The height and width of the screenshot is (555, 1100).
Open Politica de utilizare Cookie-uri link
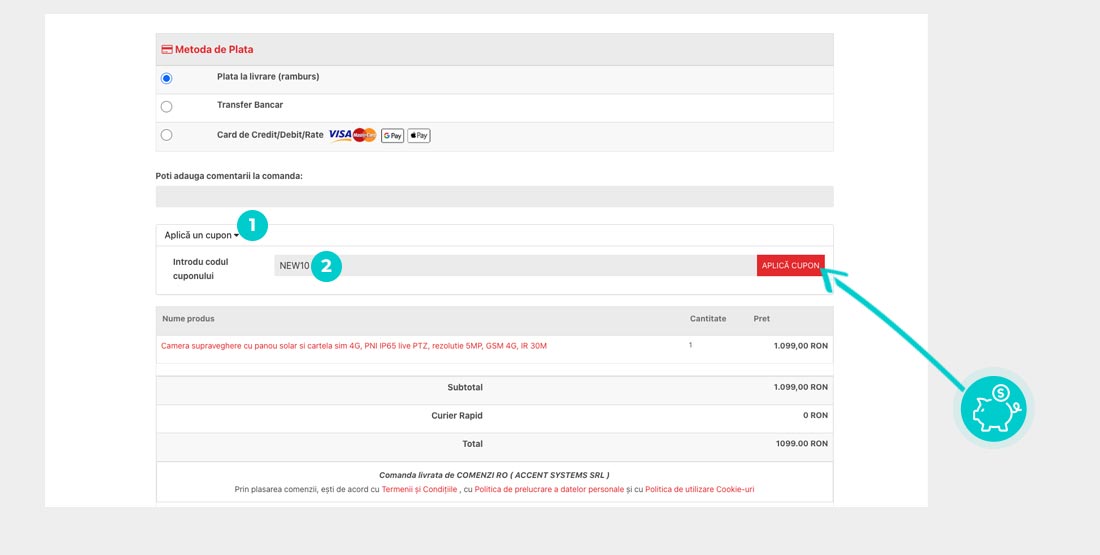click(x=699, y=489)
